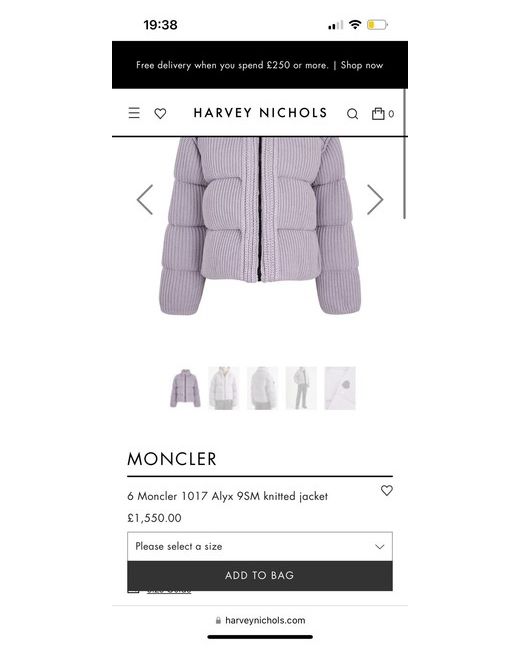Click the size dropdown chevron arrow
Viewport: 520px width, 650px height.
[x=379, y=547]
